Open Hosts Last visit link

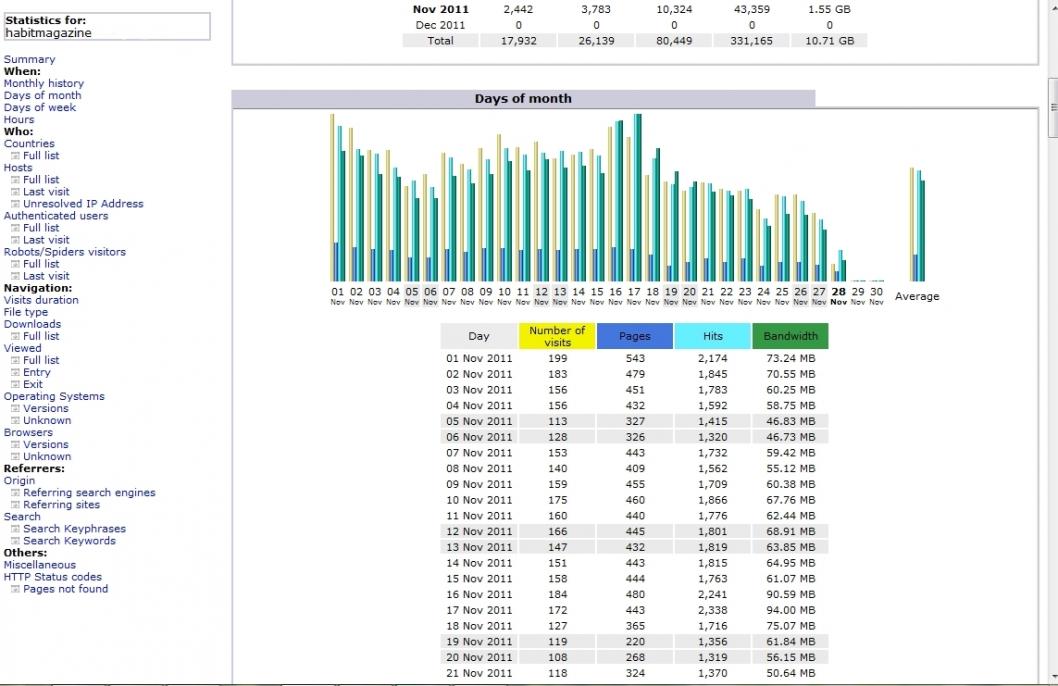click(46, 192)
